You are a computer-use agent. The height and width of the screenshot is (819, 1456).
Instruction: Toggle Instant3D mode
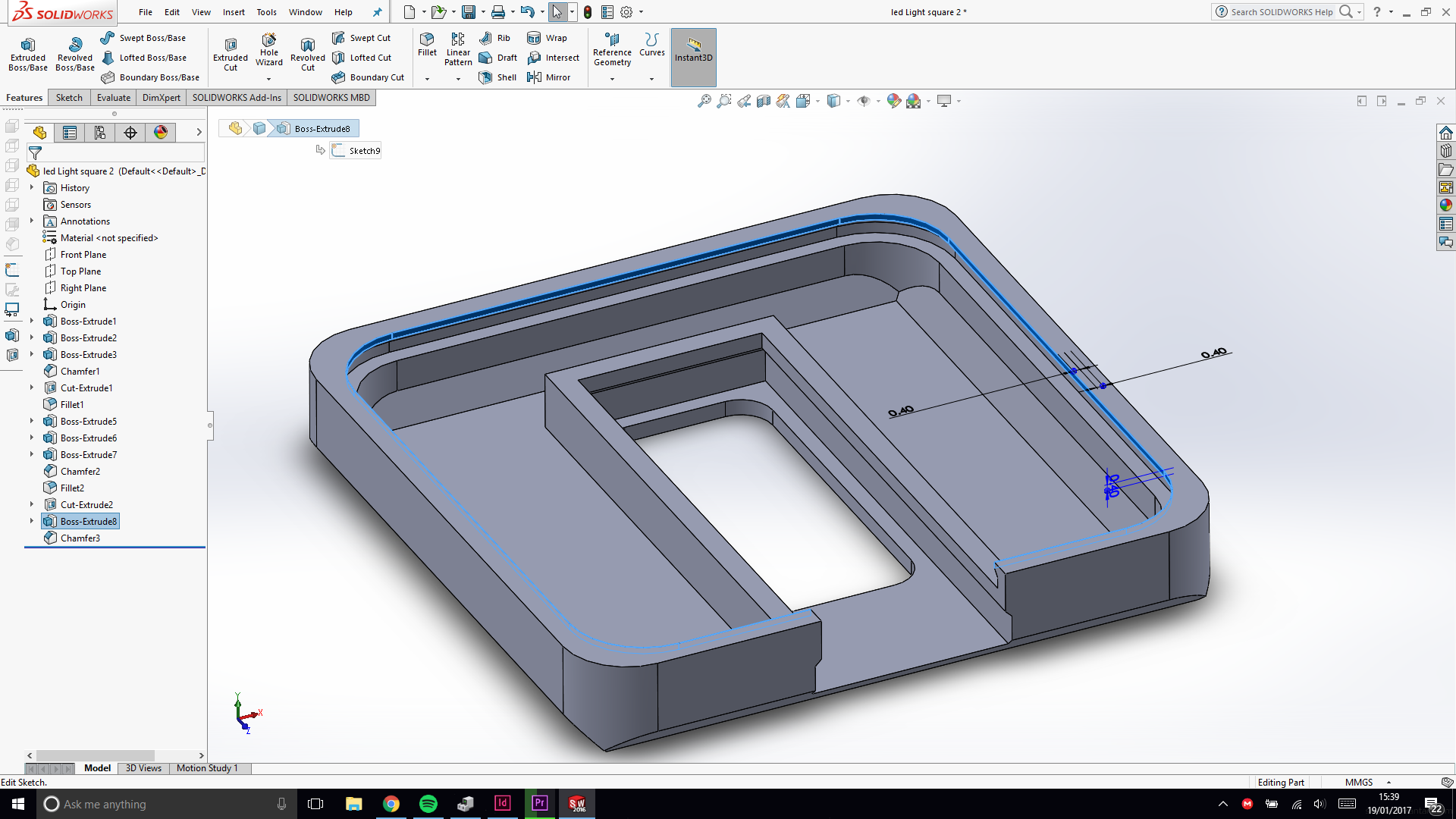click(693, 58)
